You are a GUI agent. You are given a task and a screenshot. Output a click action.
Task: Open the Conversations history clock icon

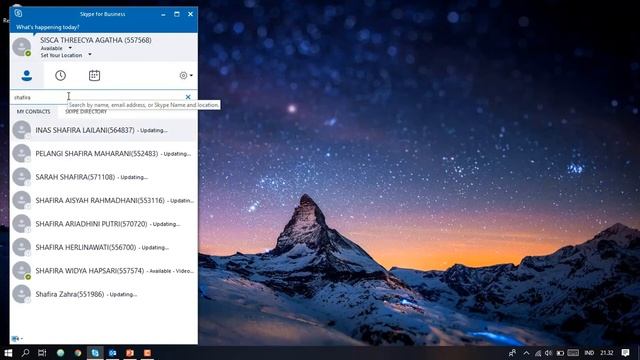click(60, 76)
